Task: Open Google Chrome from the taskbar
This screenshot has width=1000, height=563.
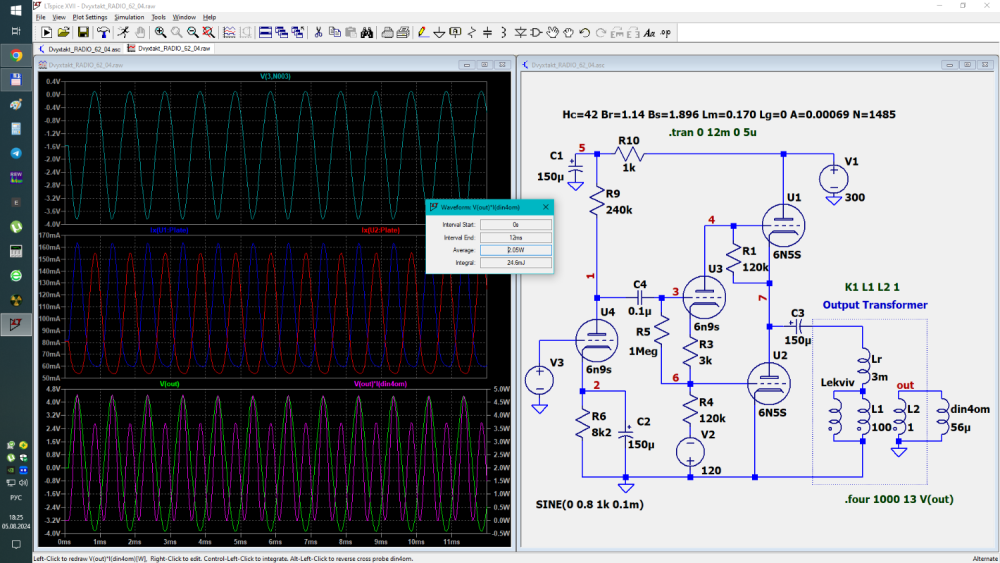Action: point(16,55)
